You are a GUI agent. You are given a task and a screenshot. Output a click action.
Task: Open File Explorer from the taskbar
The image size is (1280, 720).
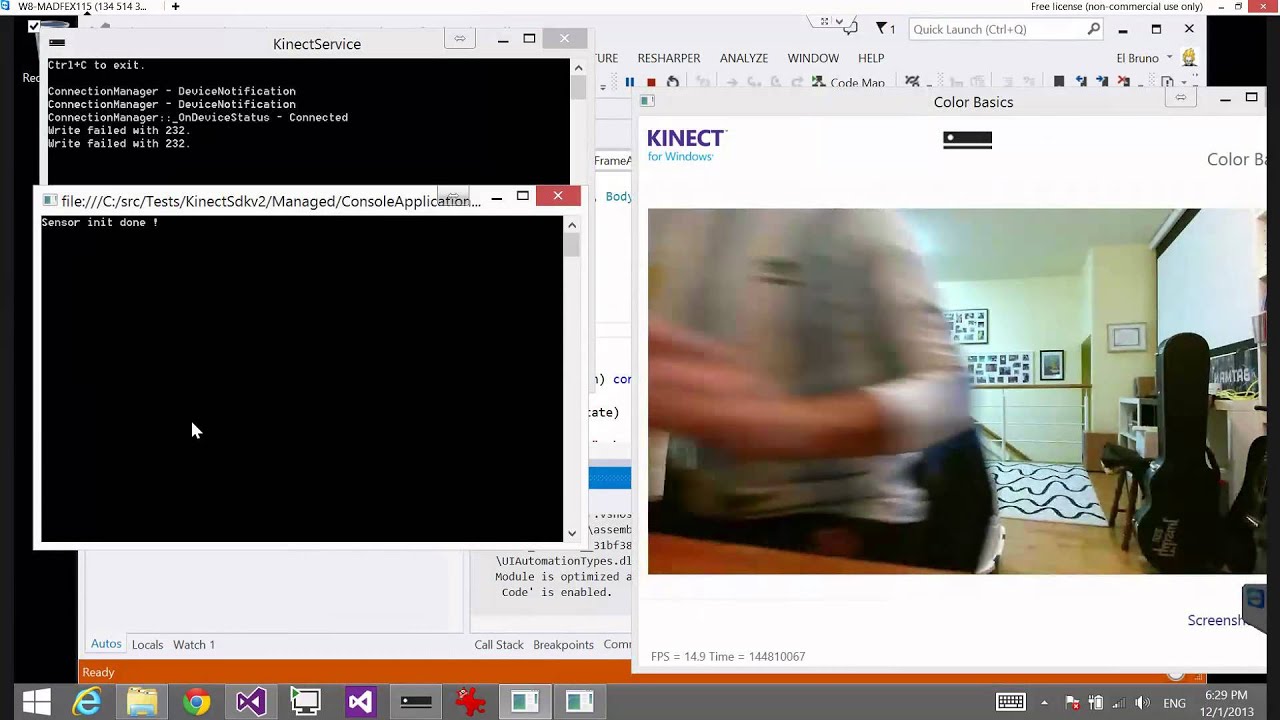tap(142, 703)
